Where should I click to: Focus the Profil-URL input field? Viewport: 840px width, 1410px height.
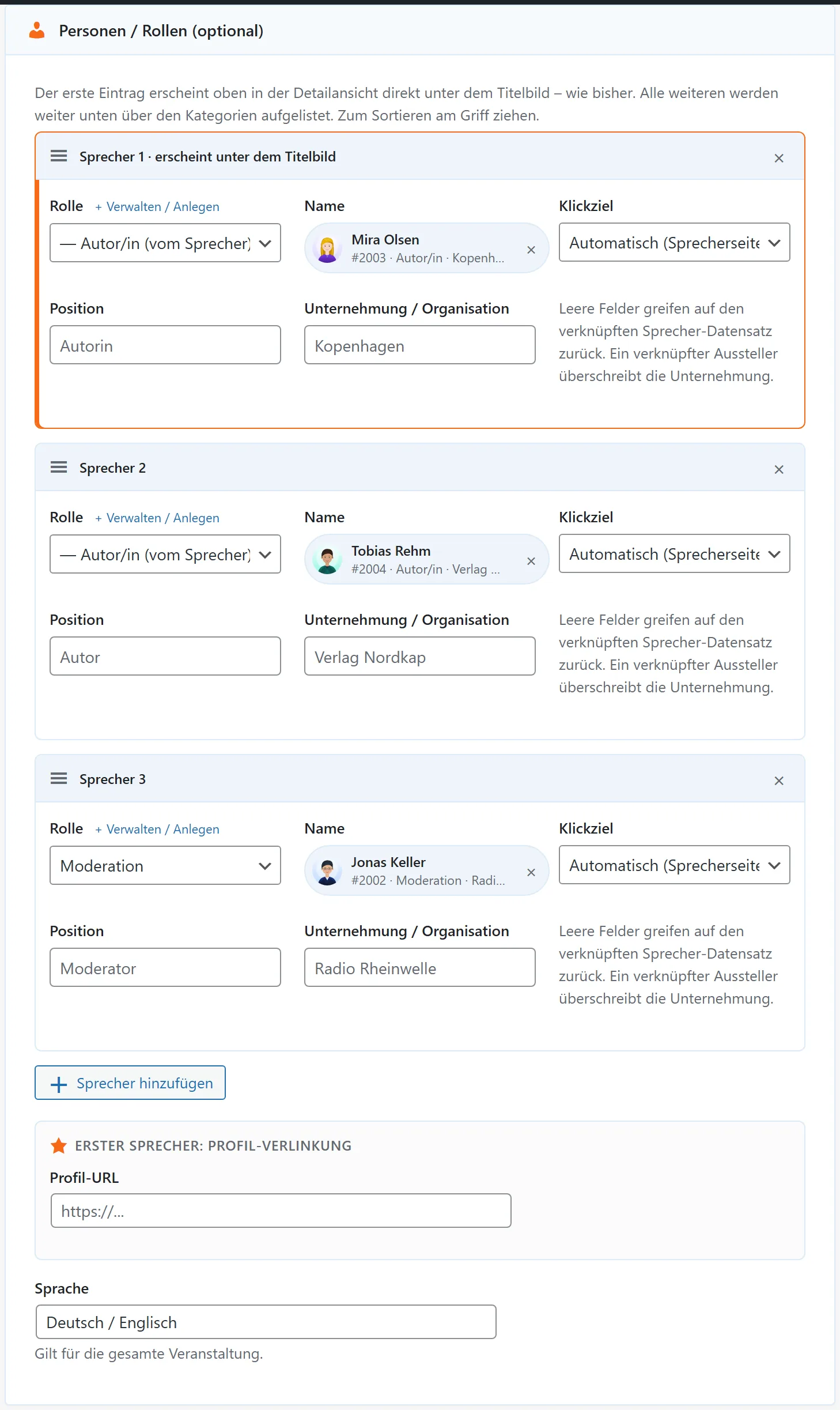281,1211
